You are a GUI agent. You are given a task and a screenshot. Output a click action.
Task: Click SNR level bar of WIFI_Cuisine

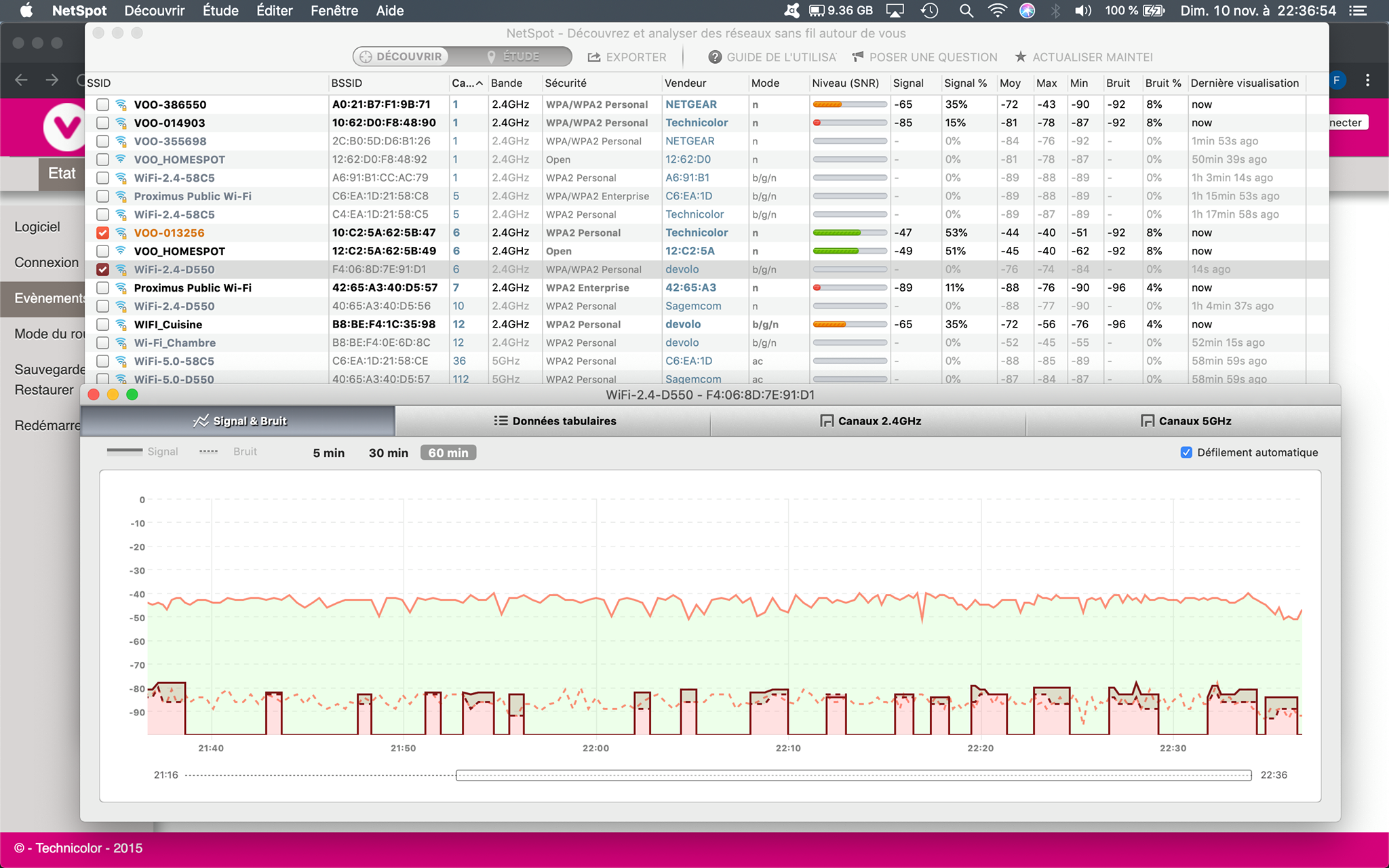[850, 324]
